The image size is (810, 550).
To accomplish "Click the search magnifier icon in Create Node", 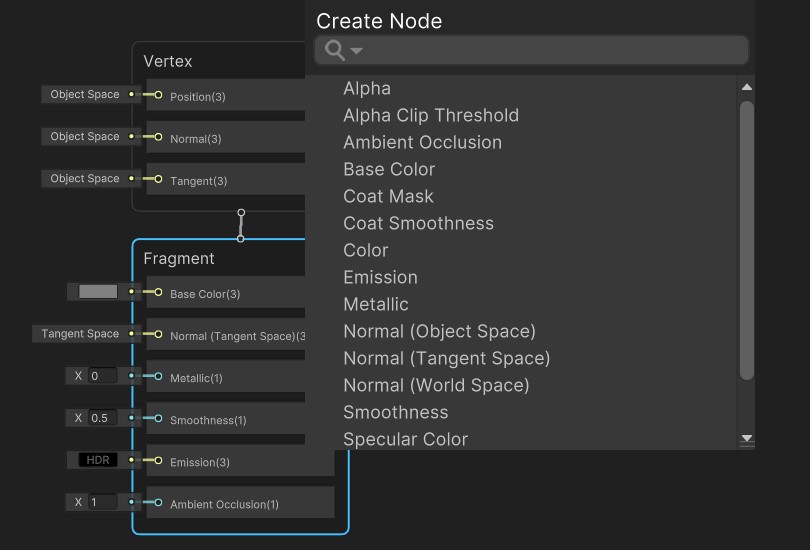I will (x=336, y=51).
